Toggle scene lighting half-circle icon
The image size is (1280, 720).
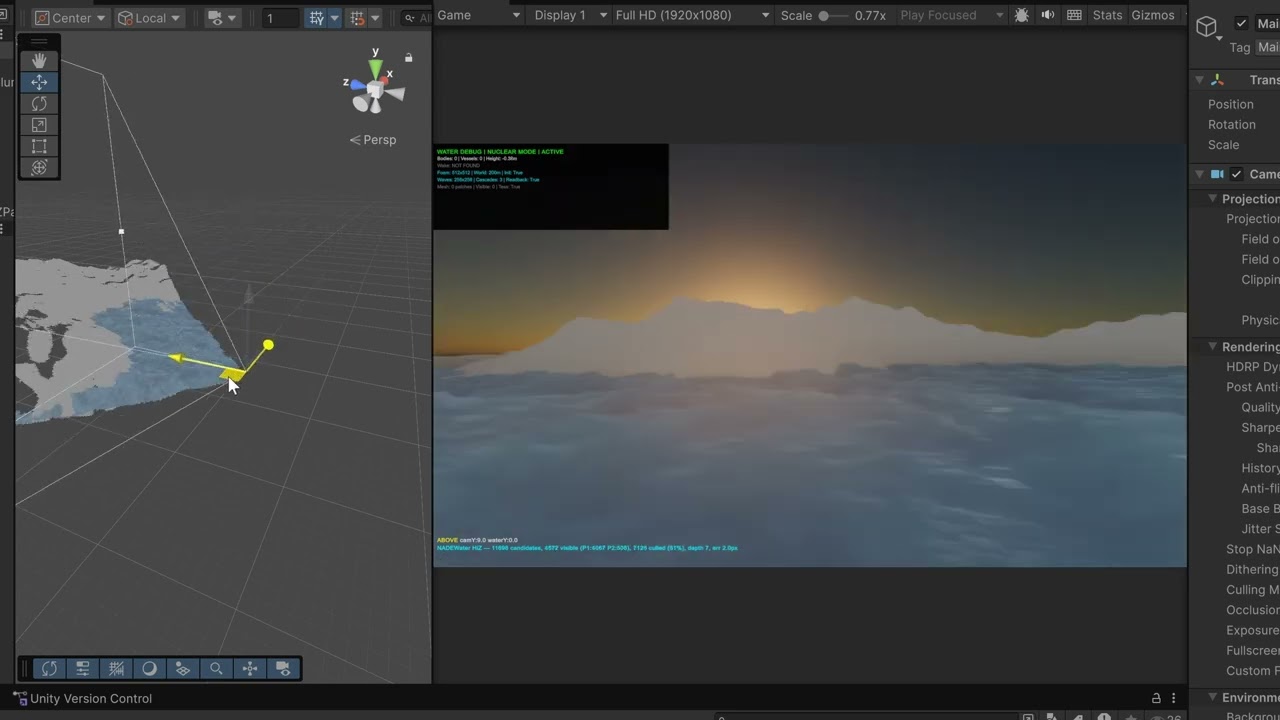pyautogui.click(x=150, y=669)
